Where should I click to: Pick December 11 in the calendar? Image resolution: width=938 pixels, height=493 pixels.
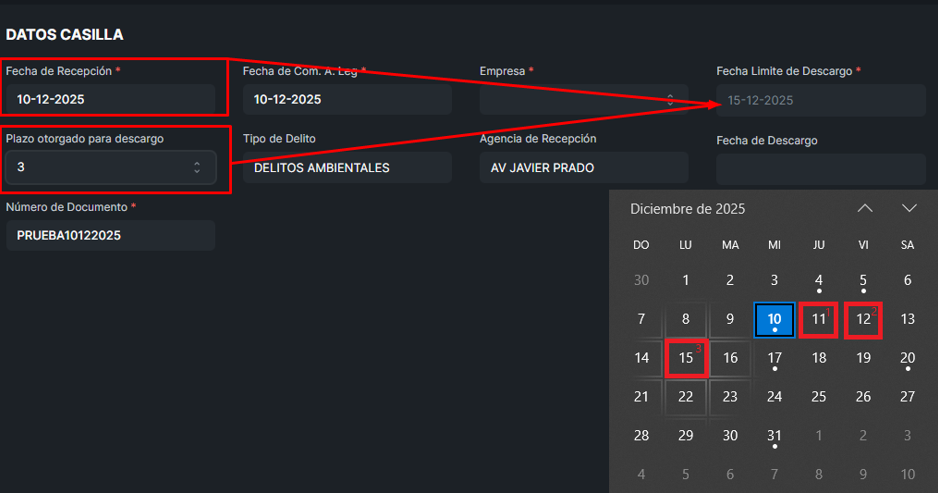819,320
